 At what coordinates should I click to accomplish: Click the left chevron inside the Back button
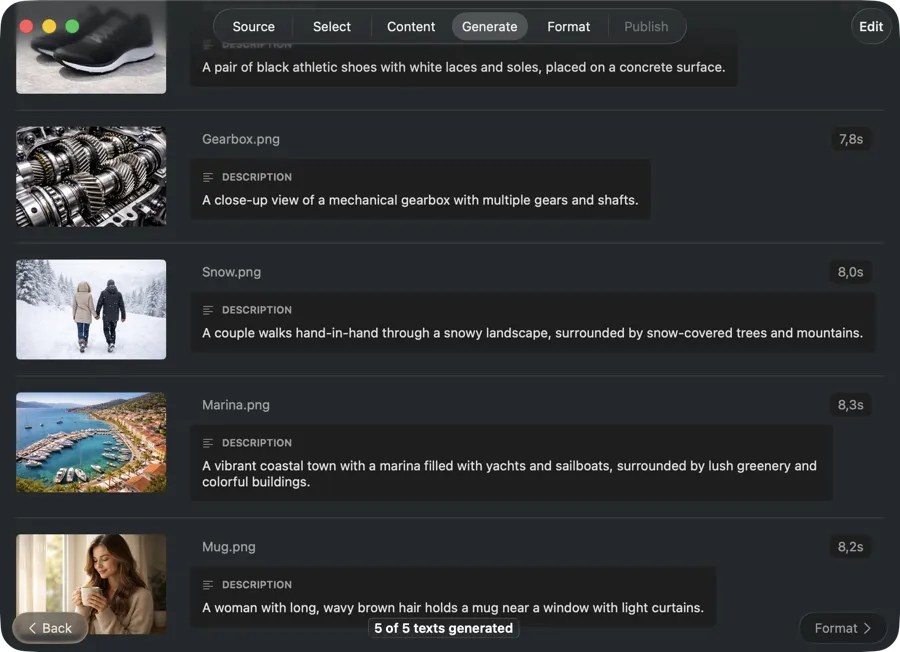pos(33,628)
